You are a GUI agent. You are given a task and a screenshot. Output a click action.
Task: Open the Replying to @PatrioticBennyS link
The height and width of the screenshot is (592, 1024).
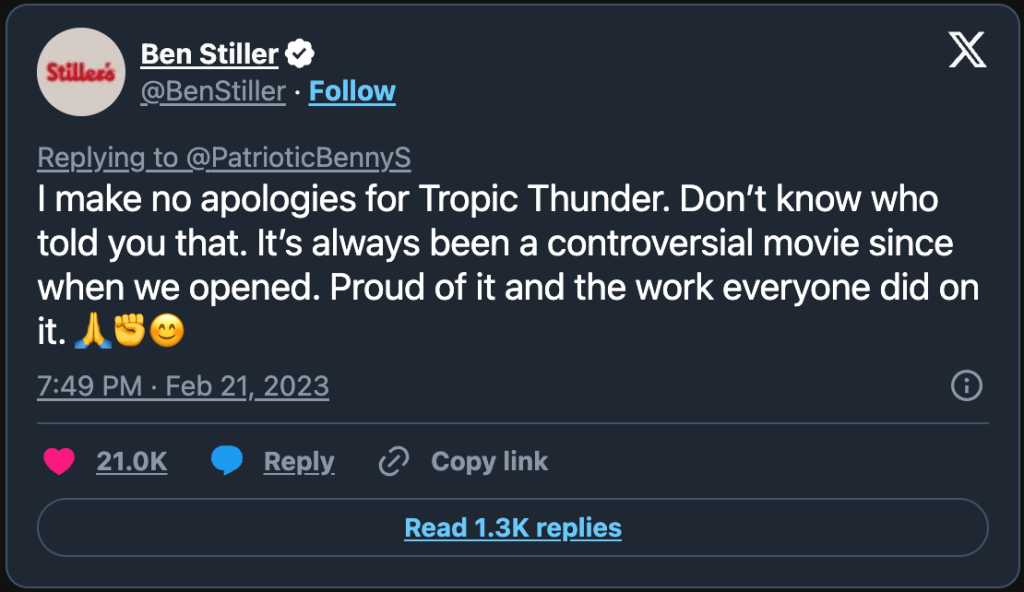pos(224,158)
